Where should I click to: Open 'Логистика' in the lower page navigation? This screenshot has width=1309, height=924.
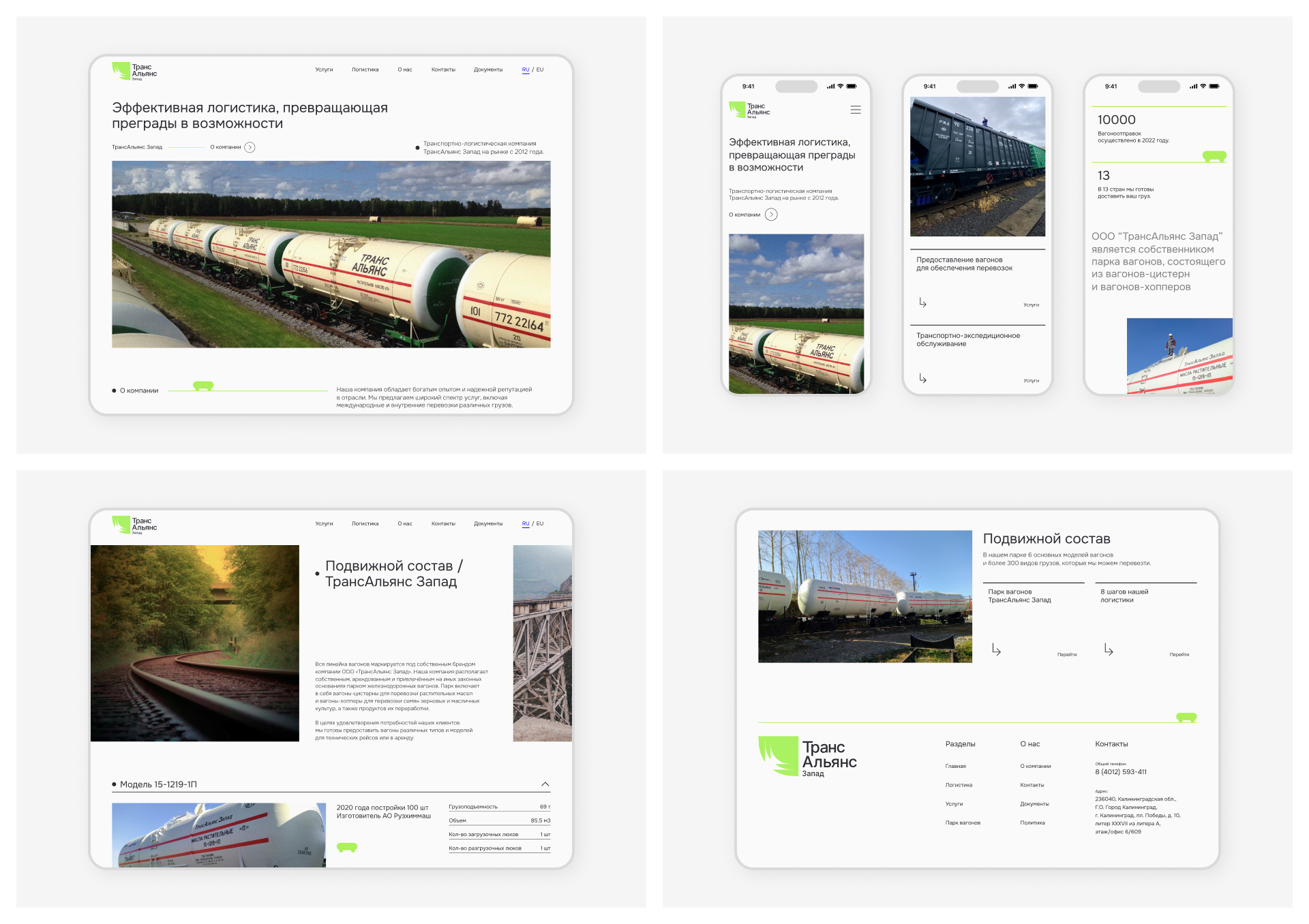365,524
